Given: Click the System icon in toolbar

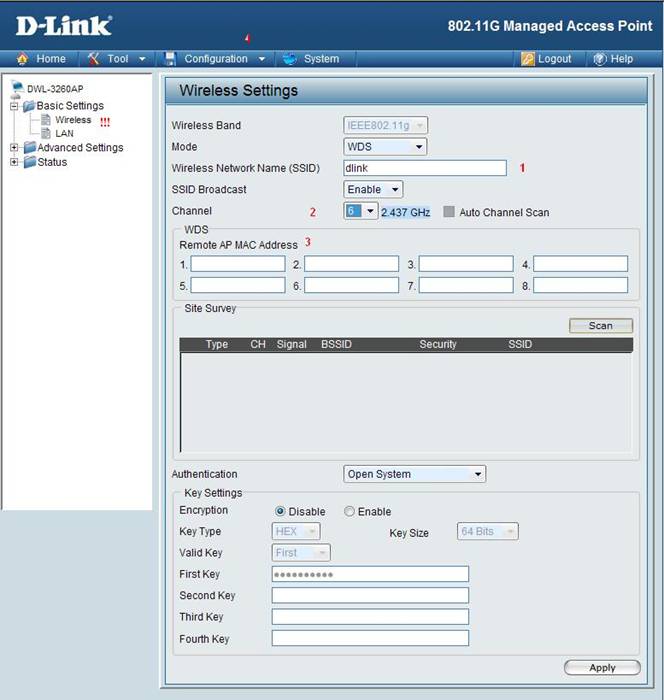Looking at the screenshot, I should (289, 59).
